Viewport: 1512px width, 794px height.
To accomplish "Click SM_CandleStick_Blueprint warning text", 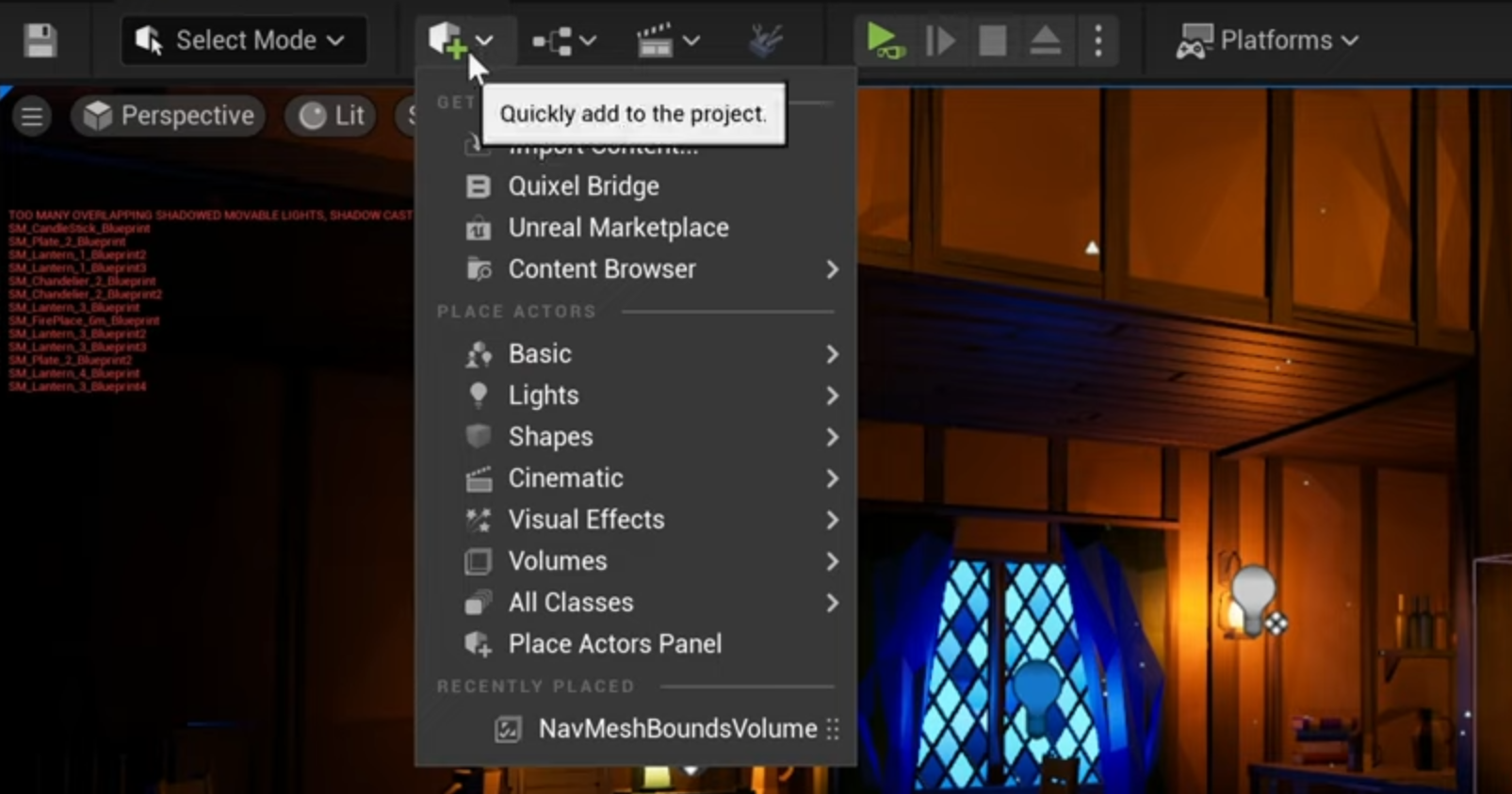I will (79, 229).
